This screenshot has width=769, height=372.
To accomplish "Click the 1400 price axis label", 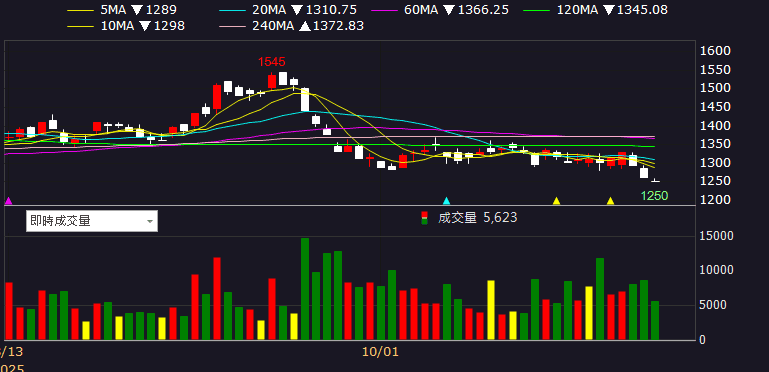I will (x=716, y=126).
